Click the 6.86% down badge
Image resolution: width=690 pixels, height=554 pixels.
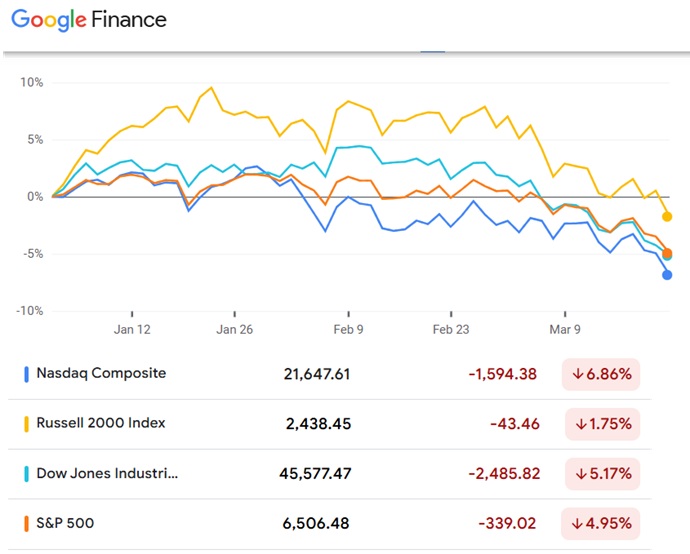point(601,374)
